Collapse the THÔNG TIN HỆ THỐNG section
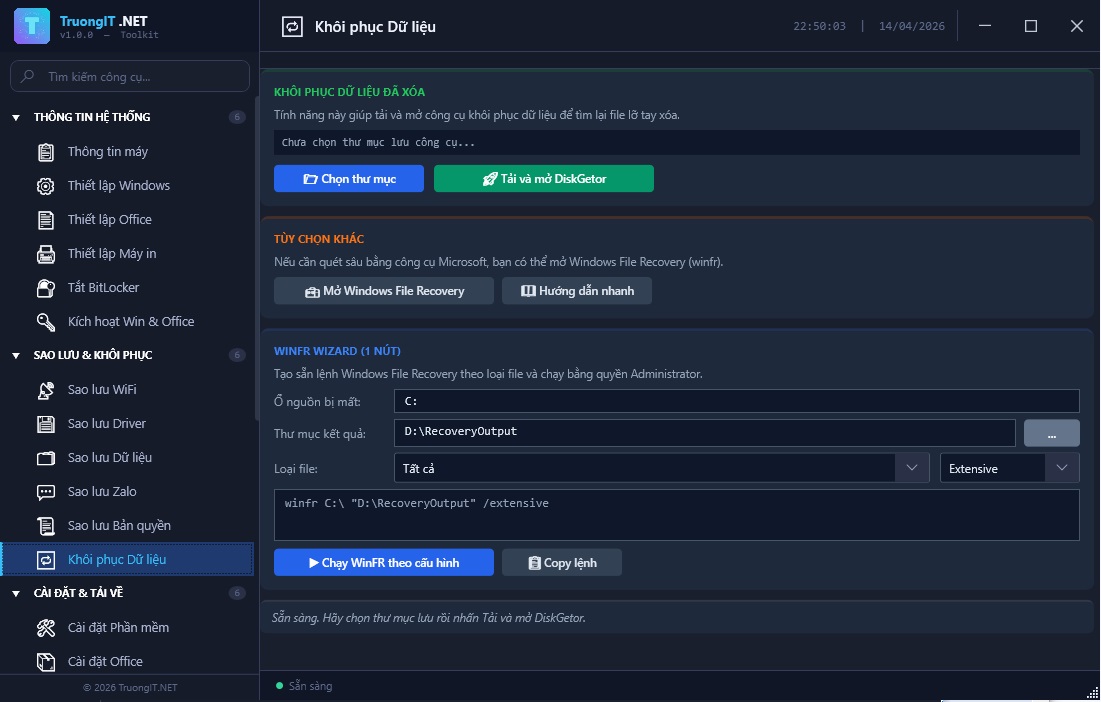Image resolution: width=1101 pixels, height=702 pixels. click(16, 118)
